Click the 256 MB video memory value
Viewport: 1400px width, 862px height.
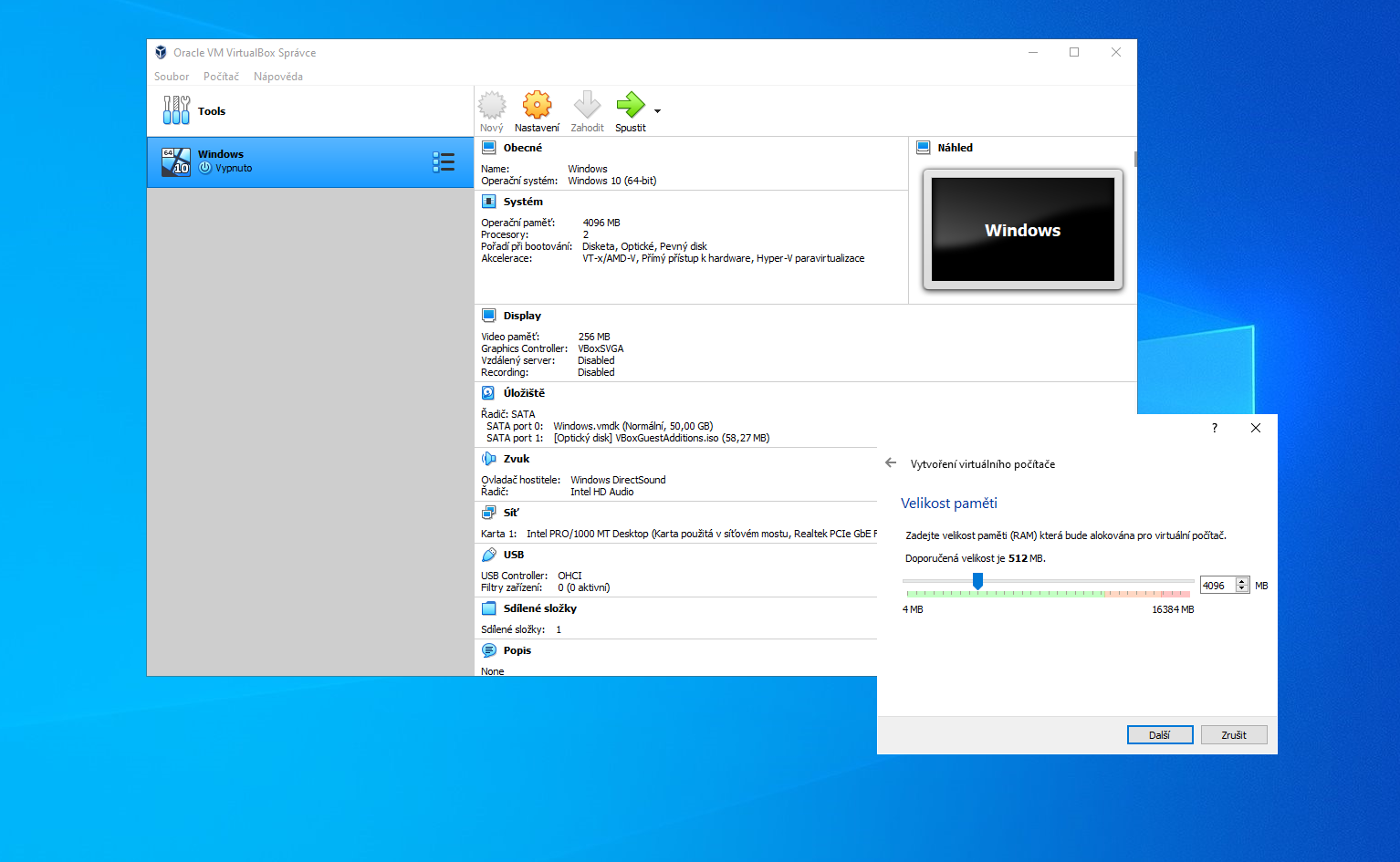click(x=594, y=337)
